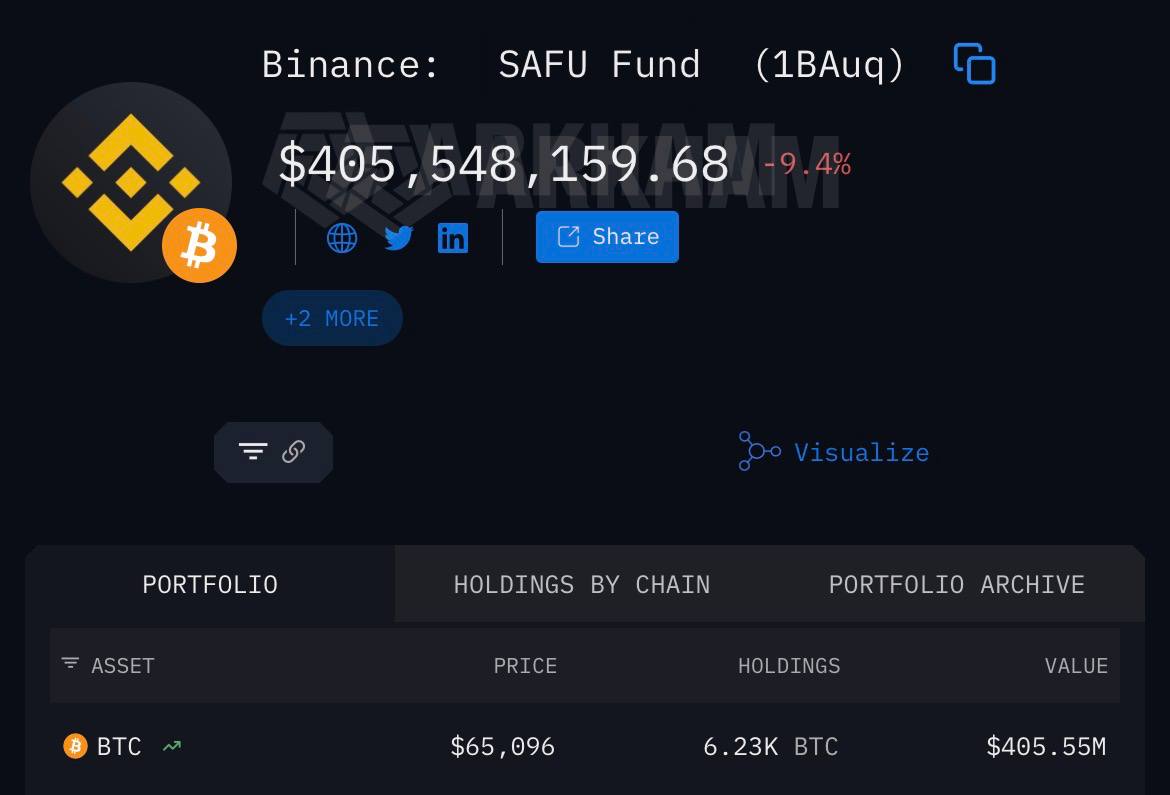Image resolution: width=1170 pixels, height=795 pixels.
Task: Click the BTC price trend arrow
Action: [172, 746]
